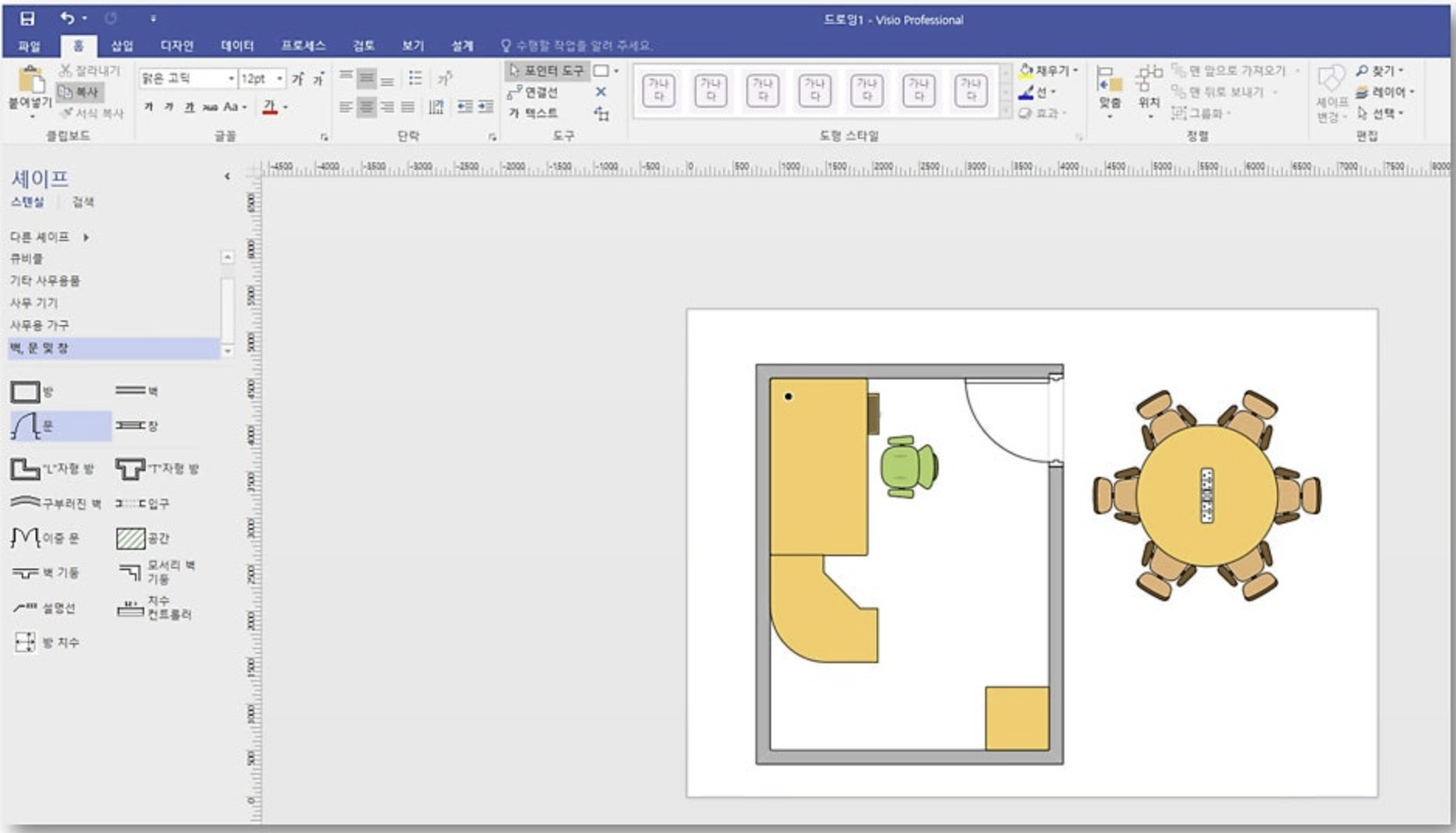Open the View (보기) tab
Viewport: 1456px width, 833px height.
(x=413, y=46)
